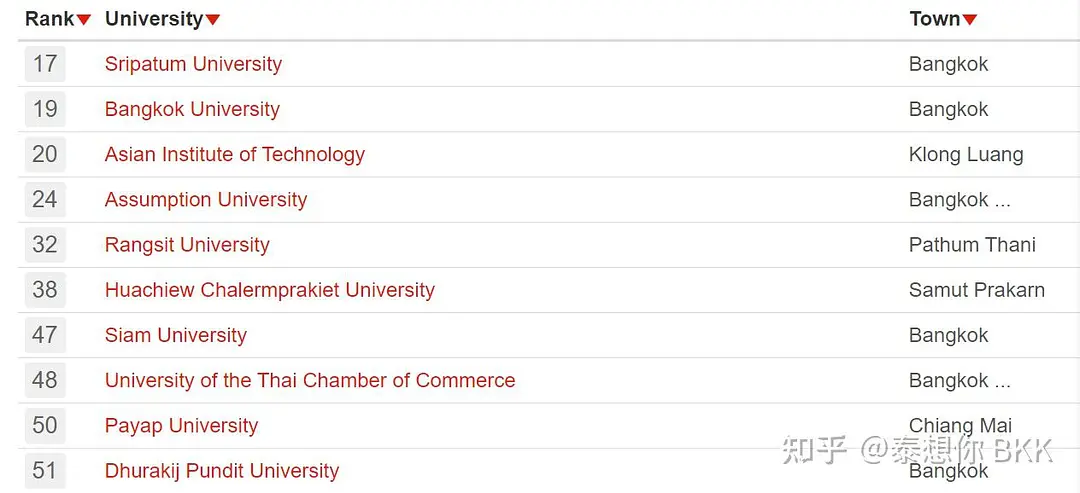The width and height of the screenshot is (1080, 493).
Task: Click the University column sort arrow
Action: pyautogui.click(x=212, y=20)
